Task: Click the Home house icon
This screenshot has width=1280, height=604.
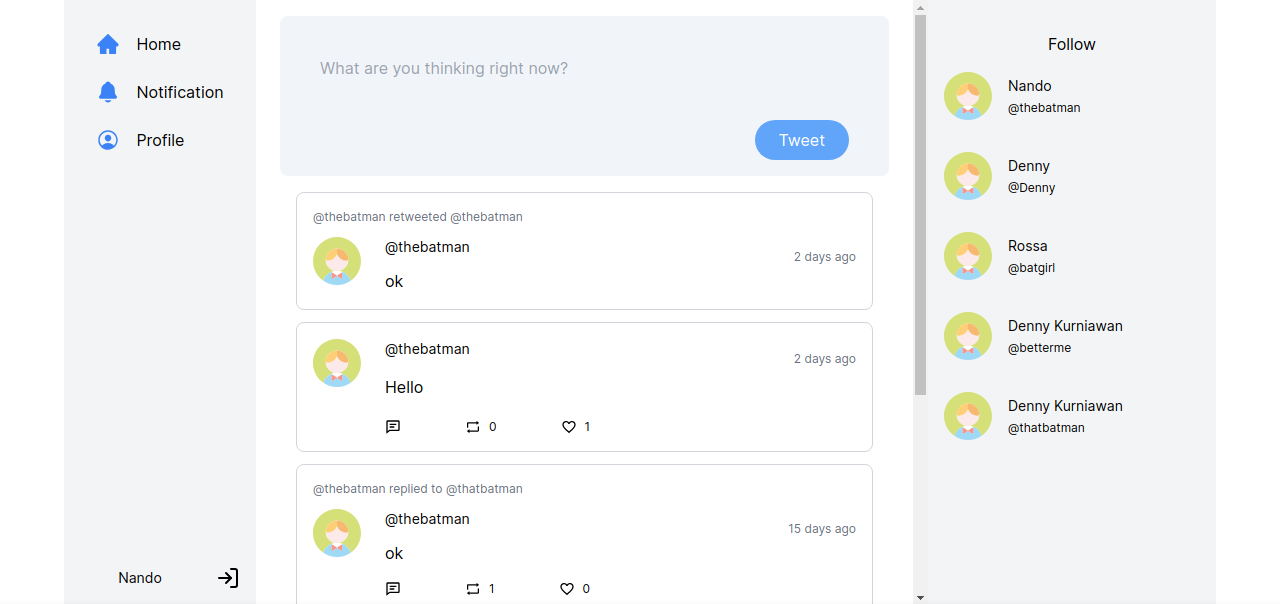Action: [x=108, y=44]
